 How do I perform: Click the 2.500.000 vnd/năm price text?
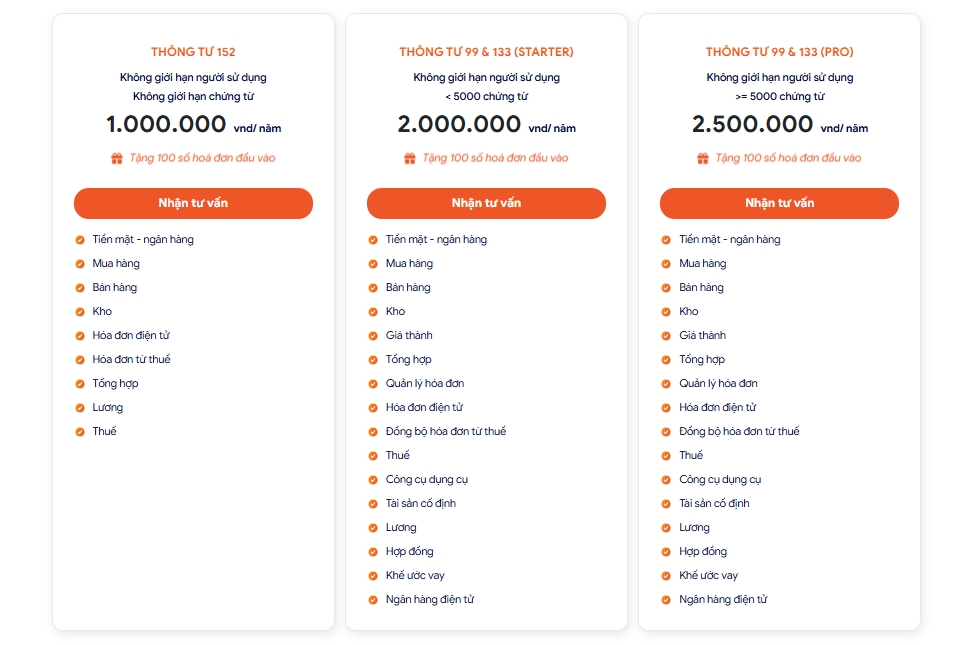[780, 125]
